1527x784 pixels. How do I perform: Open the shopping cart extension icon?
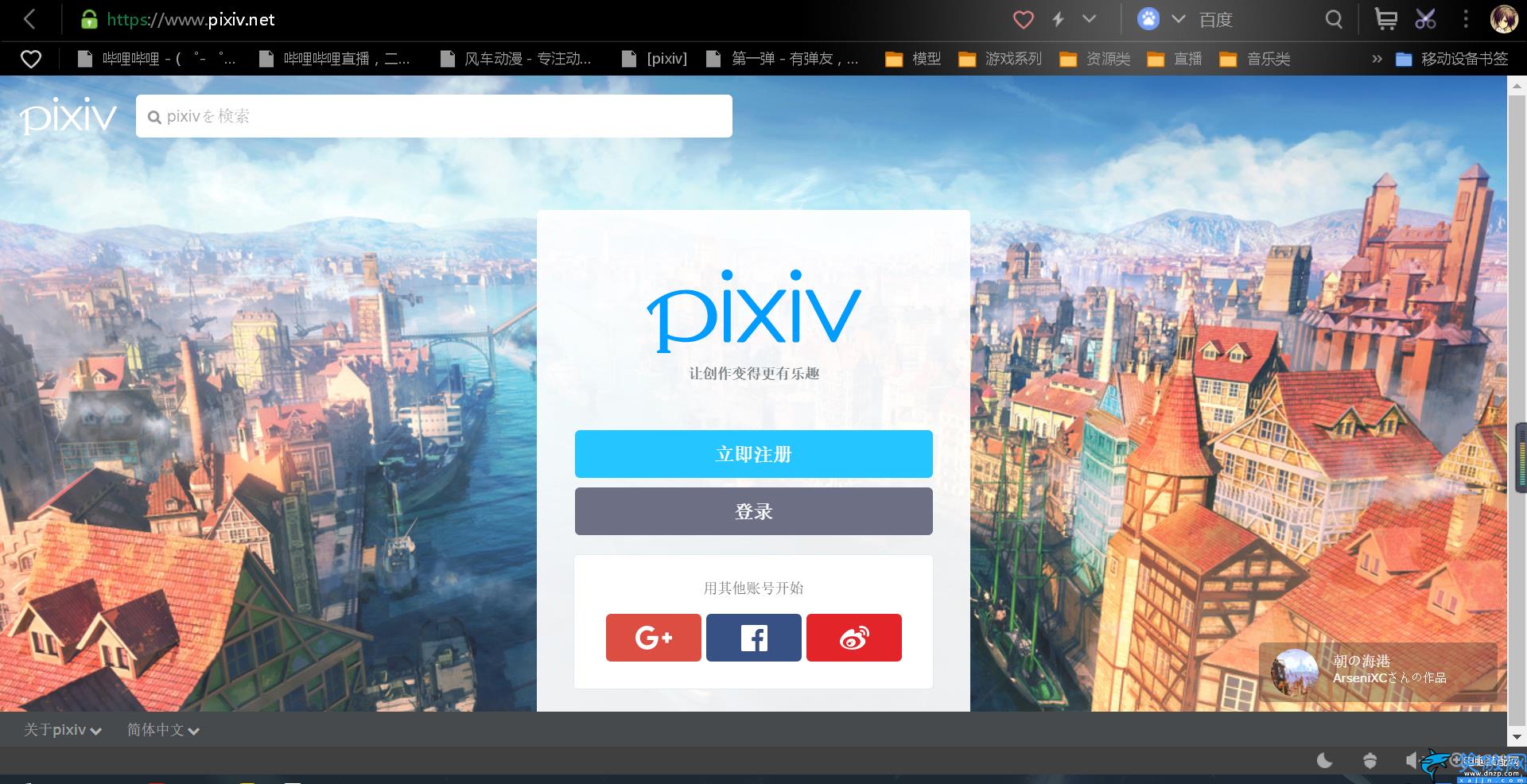[1385, 19]
